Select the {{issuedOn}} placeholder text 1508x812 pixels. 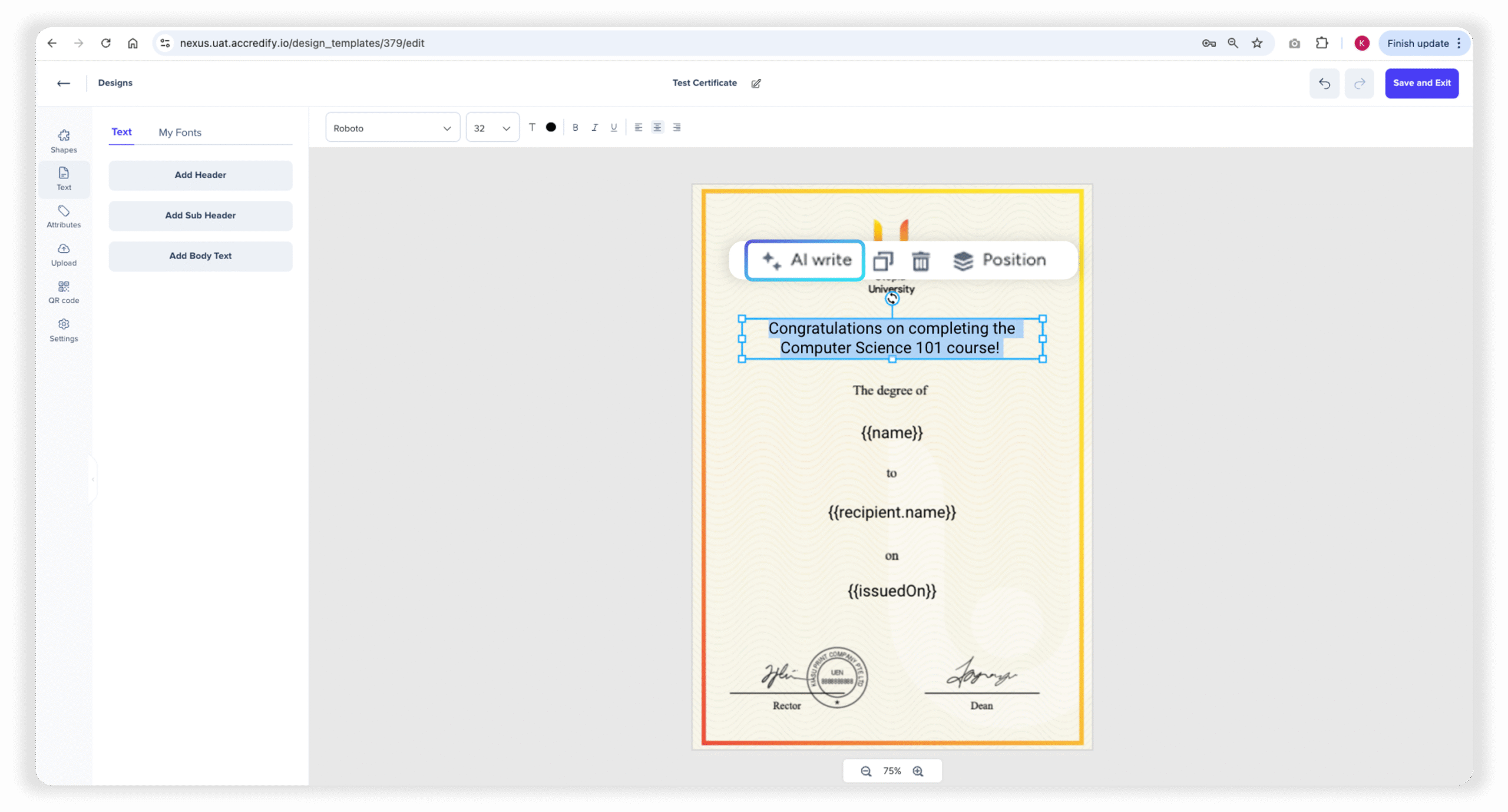point(892,591)
